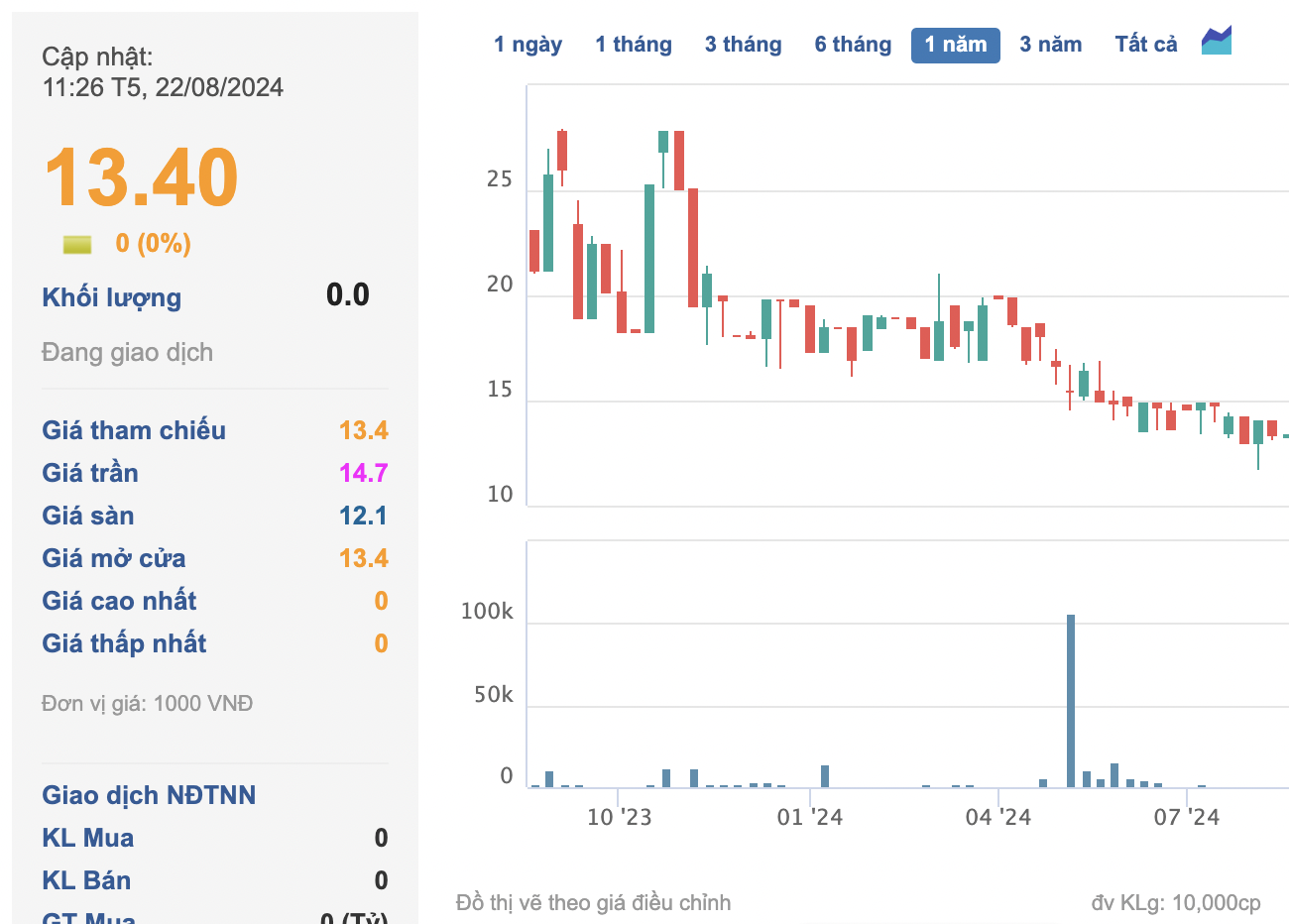
Task: Click the 12.1 floor price value
Action: [364, 516]
